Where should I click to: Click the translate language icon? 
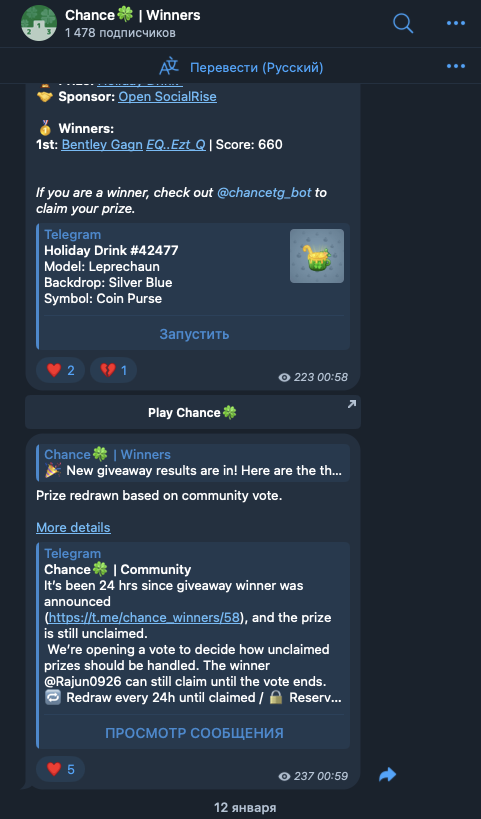(x=169, y=67)
